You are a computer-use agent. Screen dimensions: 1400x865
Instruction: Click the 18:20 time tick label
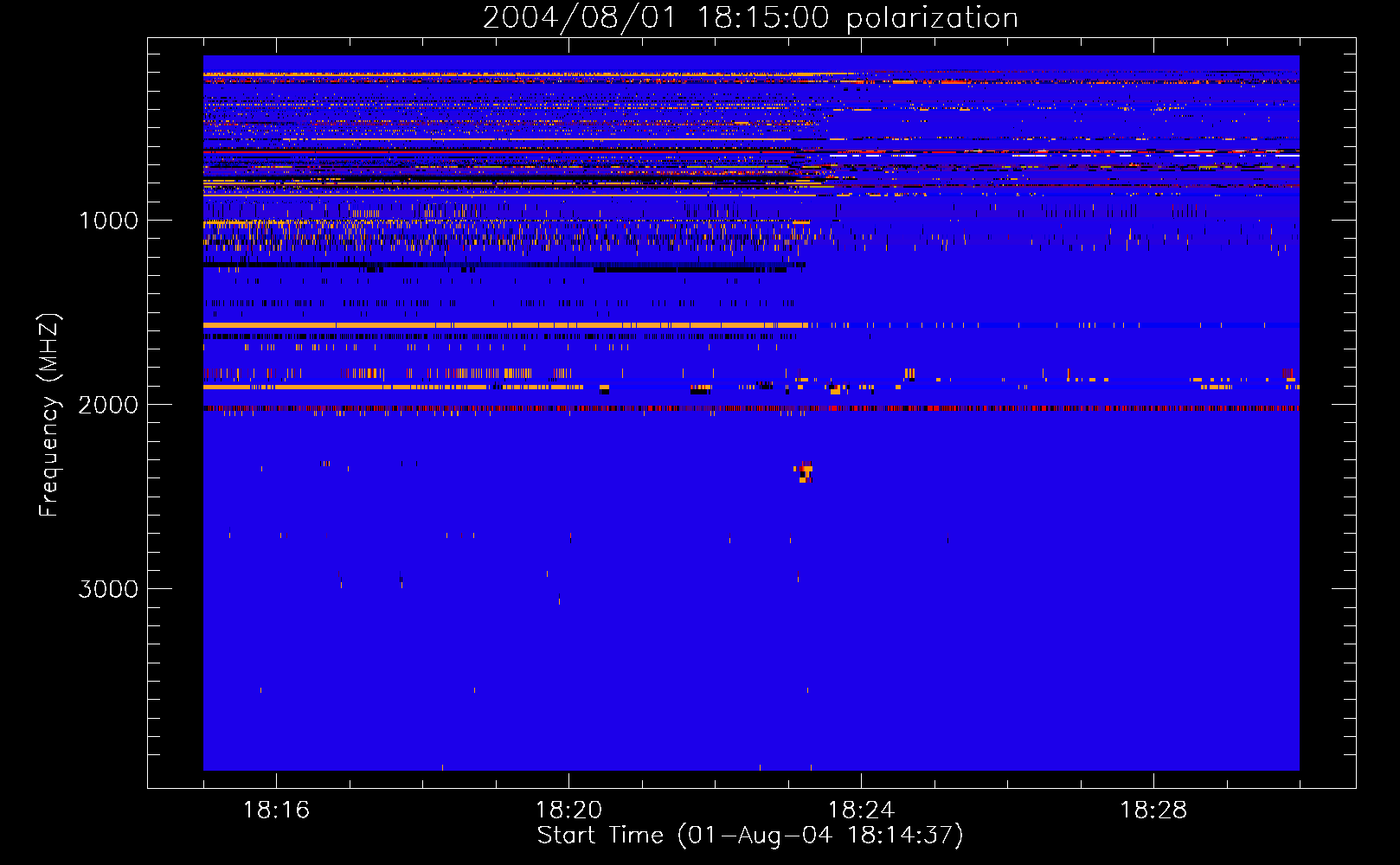pos(568,811)
